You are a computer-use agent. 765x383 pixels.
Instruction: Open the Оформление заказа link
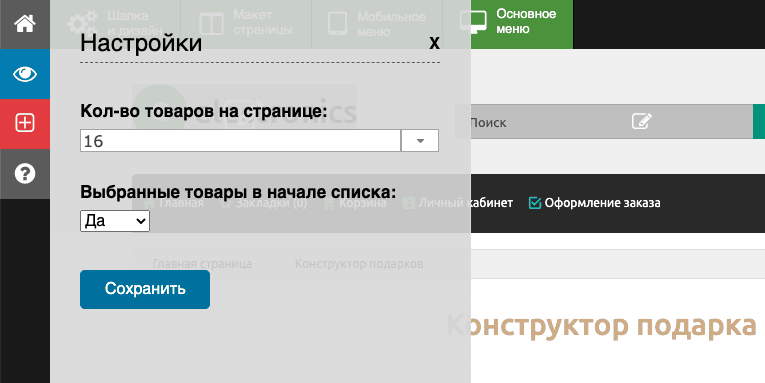coord(602,203)
